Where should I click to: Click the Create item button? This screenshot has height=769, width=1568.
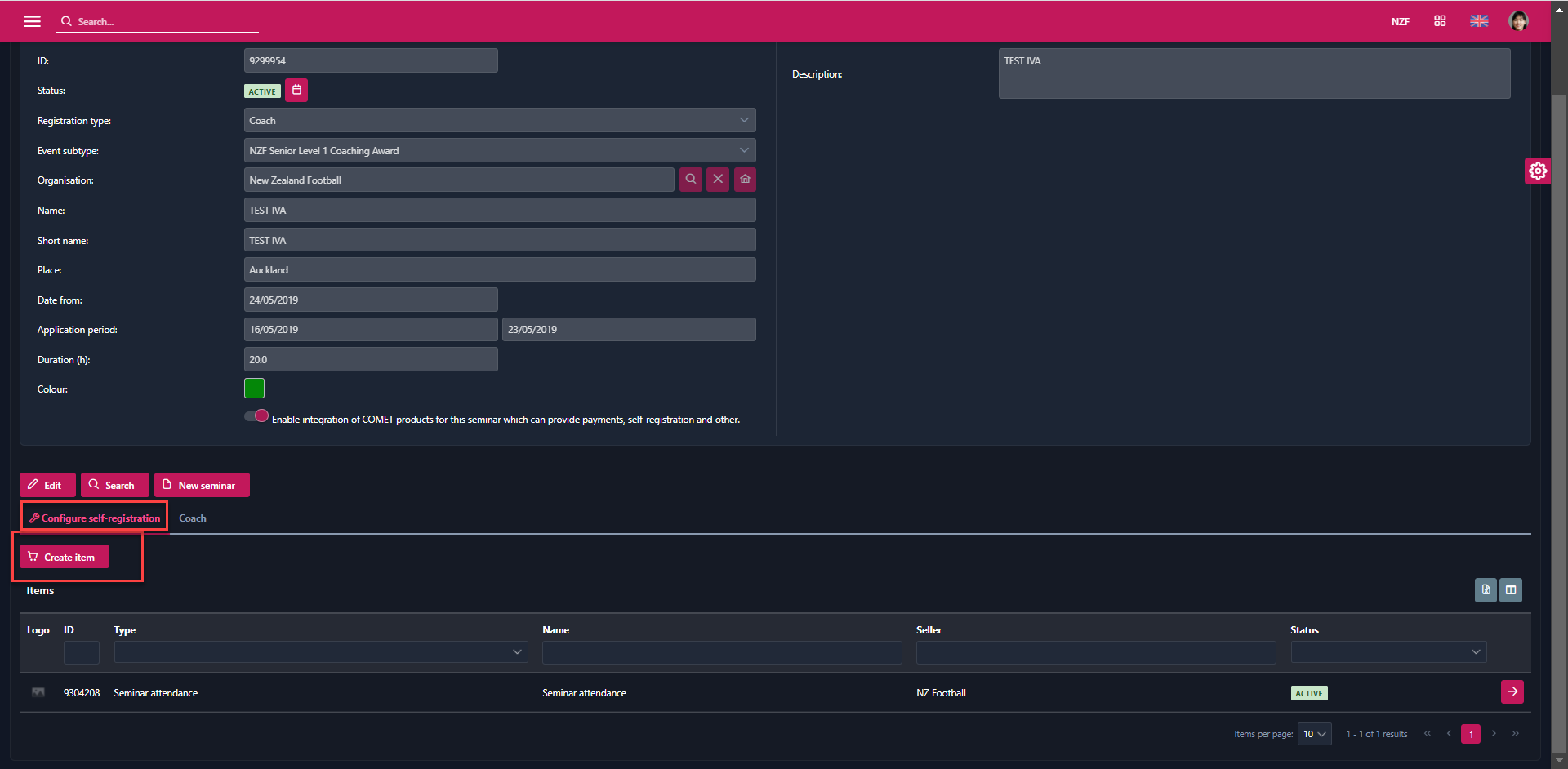[65, 557]
